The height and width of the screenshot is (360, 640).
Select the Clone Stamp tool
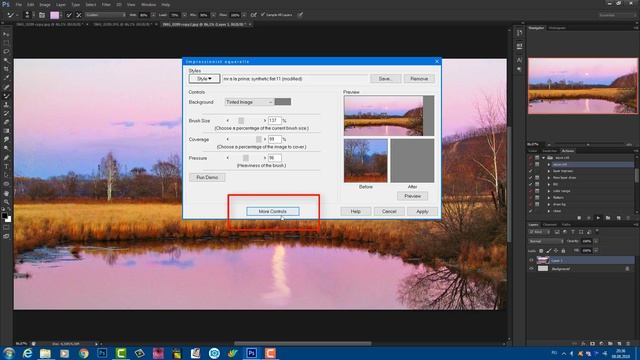6,104
